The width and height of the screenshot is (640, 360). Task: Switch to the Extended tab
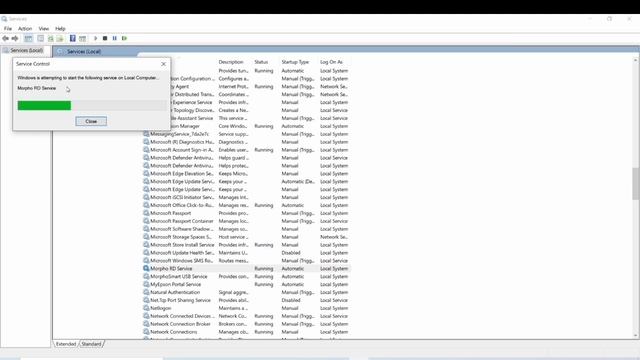tap(66, 344)
